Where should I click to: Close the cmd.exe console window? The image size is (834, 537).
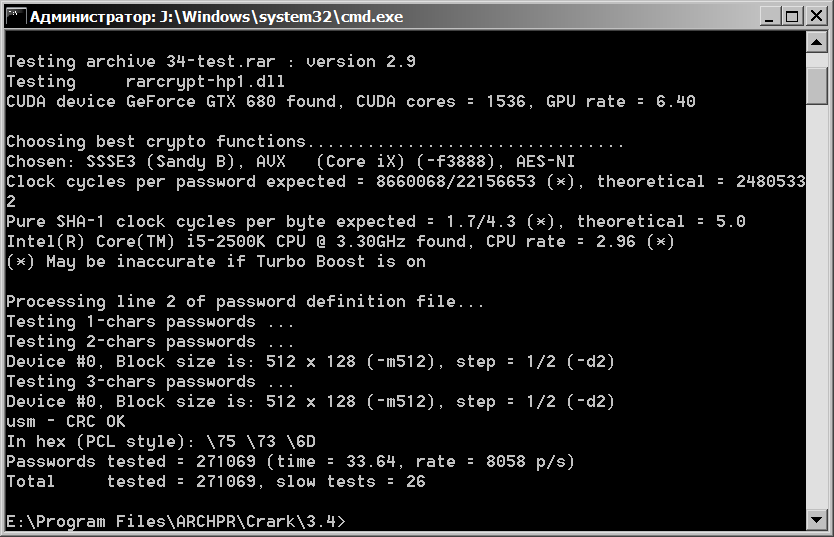click(814, 16)
